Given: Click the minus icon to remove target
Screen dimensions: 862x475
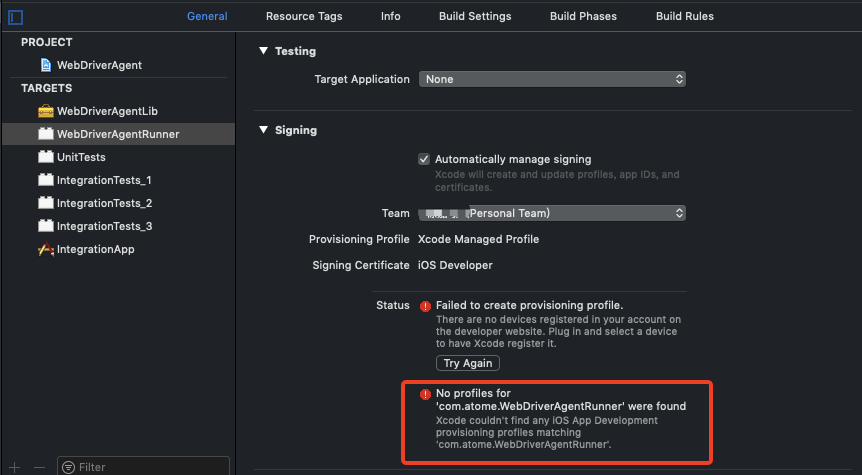Looking at the screenshot, I should [x=39, y=467].
